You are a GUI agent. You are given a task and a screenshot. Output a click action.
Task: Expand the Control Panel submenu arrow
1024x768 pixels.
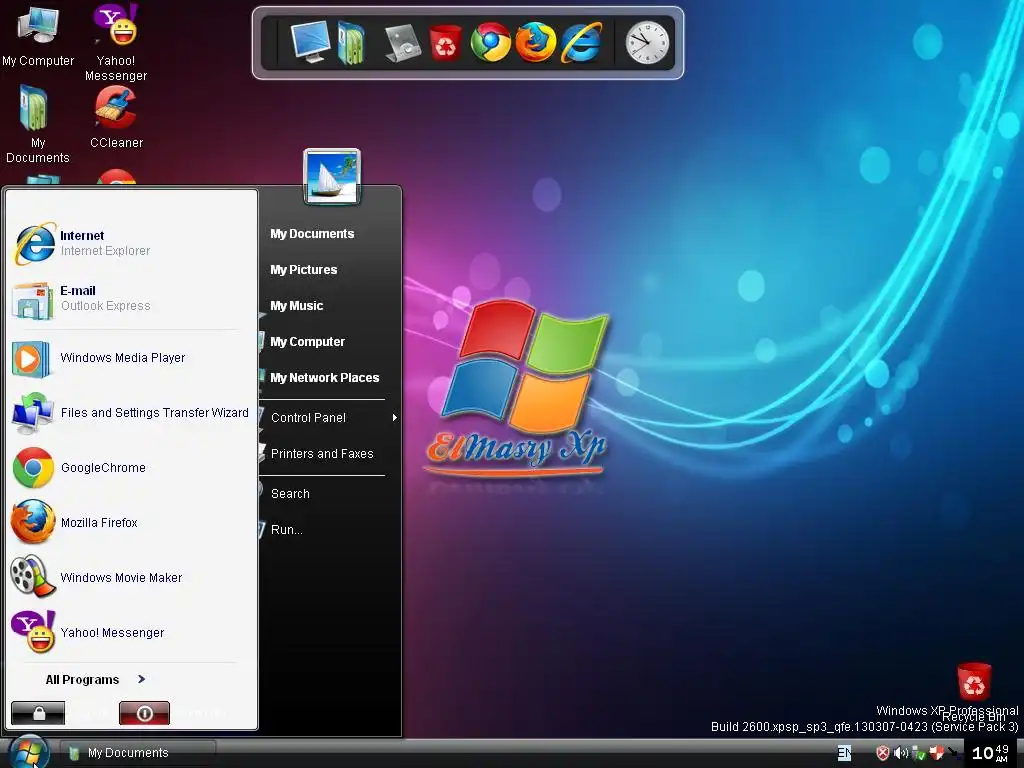pyautogui.click(x=394, y=417)
